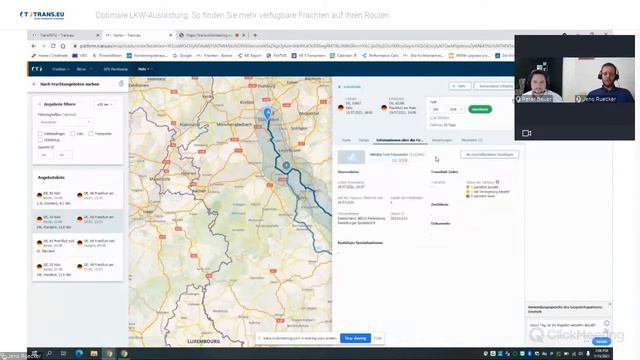Tick the second (middle) vehicle type checkbox
Image resolution: width=640 pixels, height=360 pixels.
pos(73,133)
